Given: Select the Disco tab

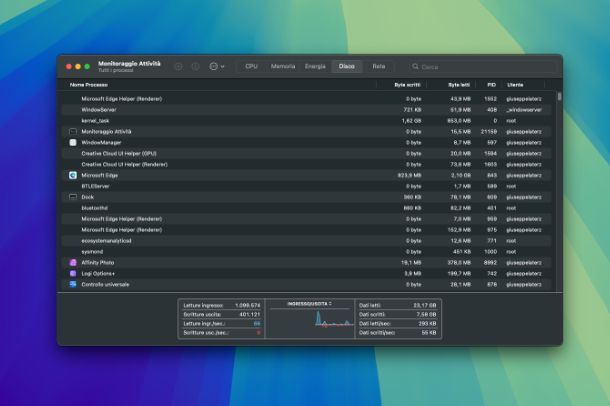Looking at the screenshot, I should point(347,66).
